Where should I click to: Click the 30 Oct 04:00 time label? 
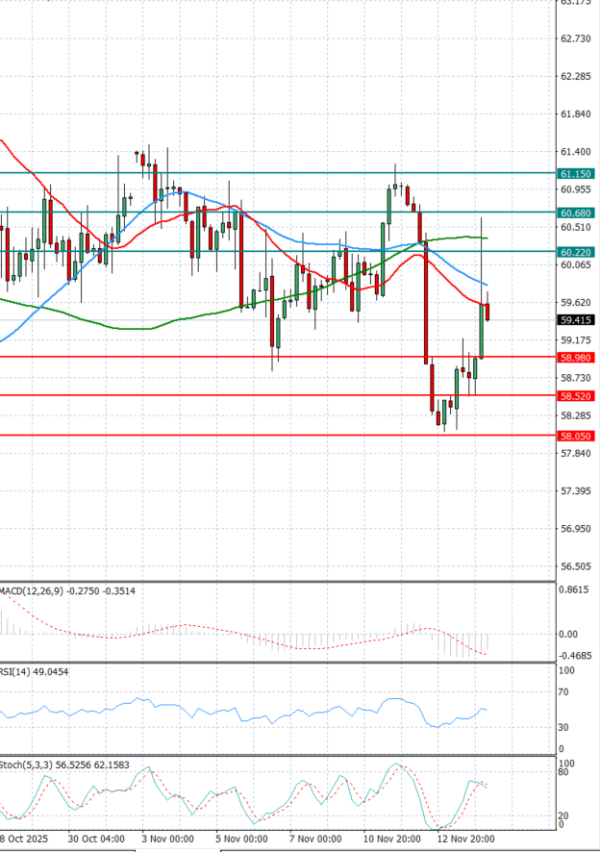click(96, 838)
